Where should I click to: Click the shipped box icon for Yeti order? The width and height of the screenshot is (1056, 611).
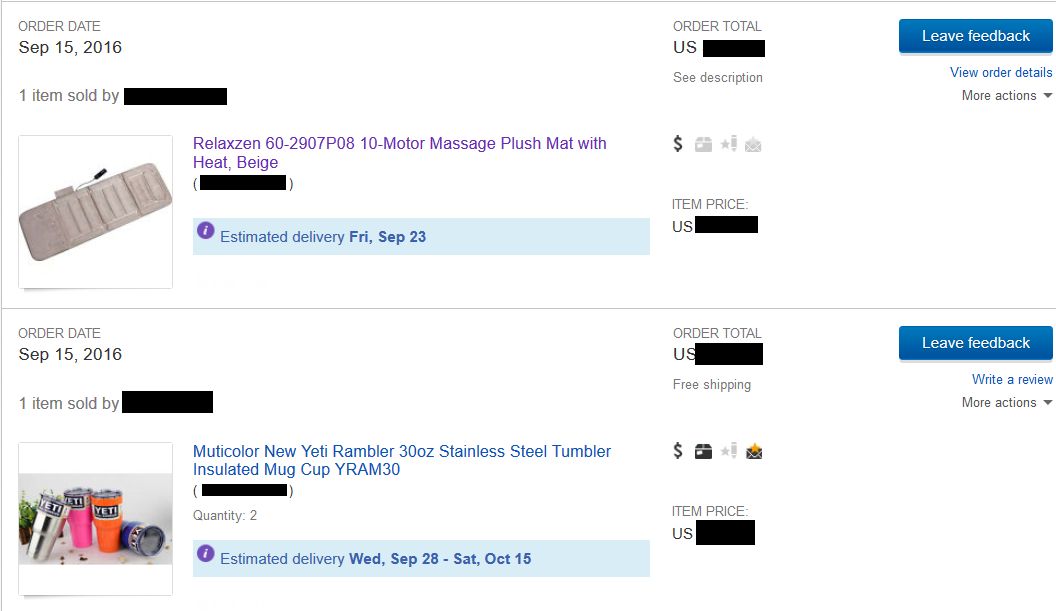(x=703, y=451)
